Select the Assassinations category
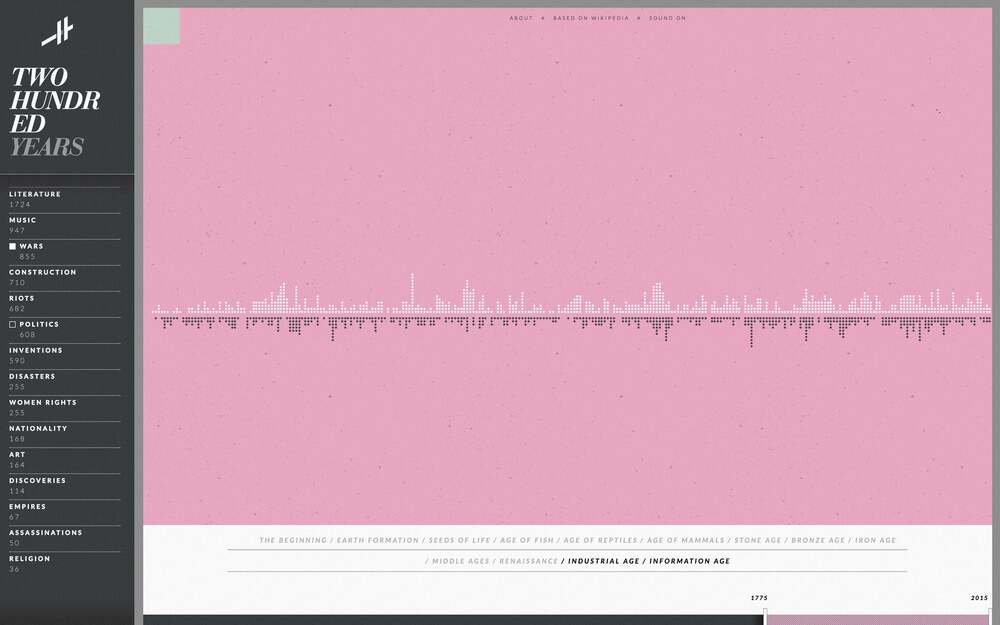This screenshot has width=1000, height=625. click(x=46, y=532)
